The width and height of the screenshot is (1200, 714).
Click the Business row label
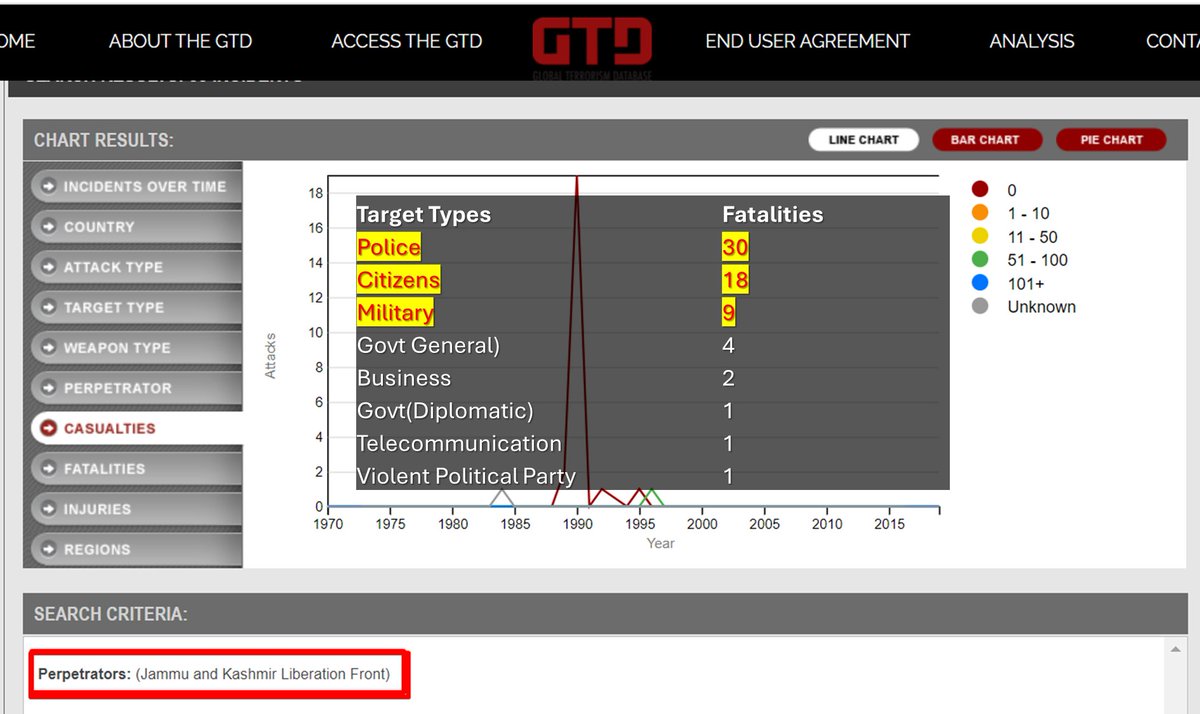(404, 378)
